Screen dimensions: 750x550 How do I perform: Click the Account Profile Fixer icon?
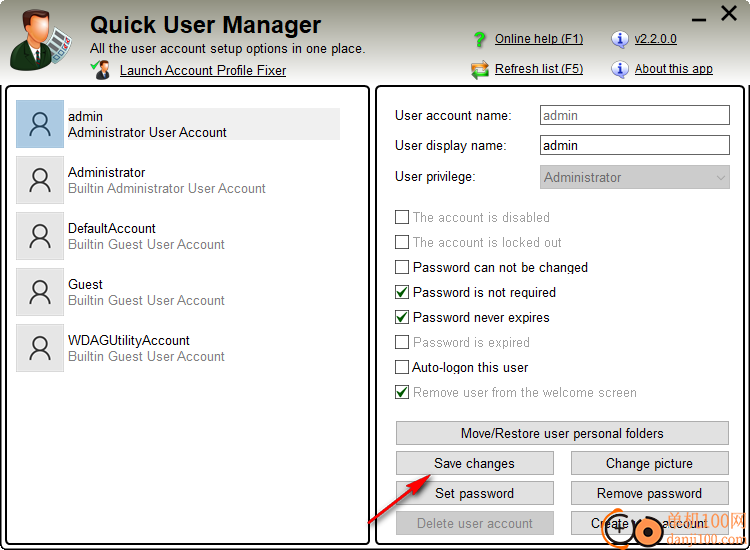point(101,70)
